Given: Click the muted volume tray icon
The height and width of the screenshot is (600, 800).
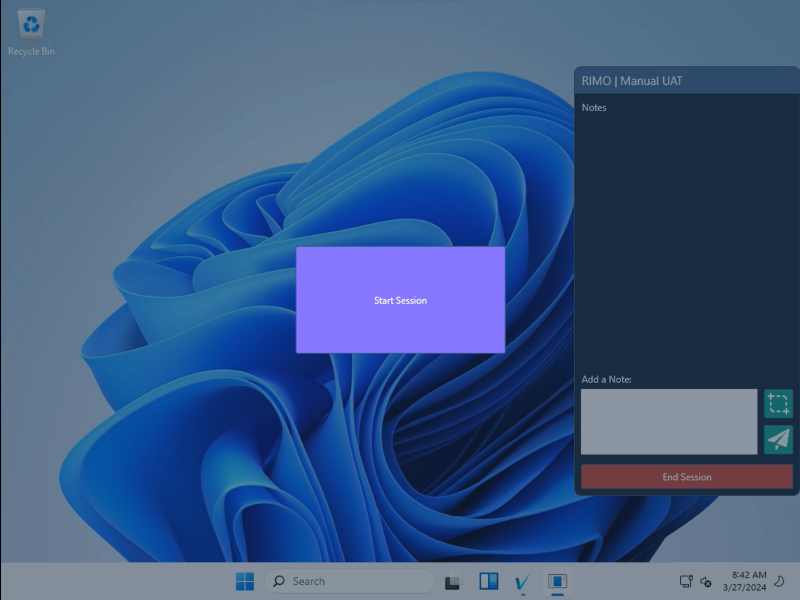Looking at the screenshot, I should pyautogui.click(x=706, y=581).
